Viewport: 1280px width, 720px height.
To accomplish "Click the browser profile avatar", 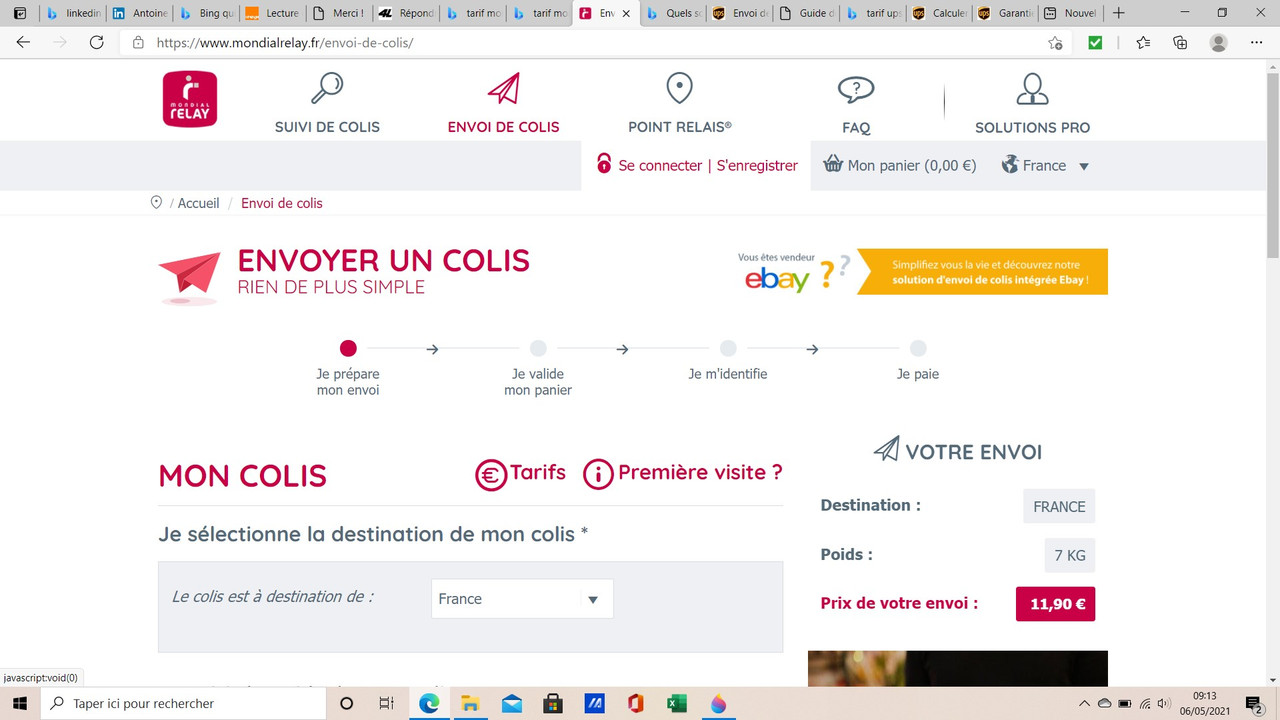I will click(x=1218, y=42).
